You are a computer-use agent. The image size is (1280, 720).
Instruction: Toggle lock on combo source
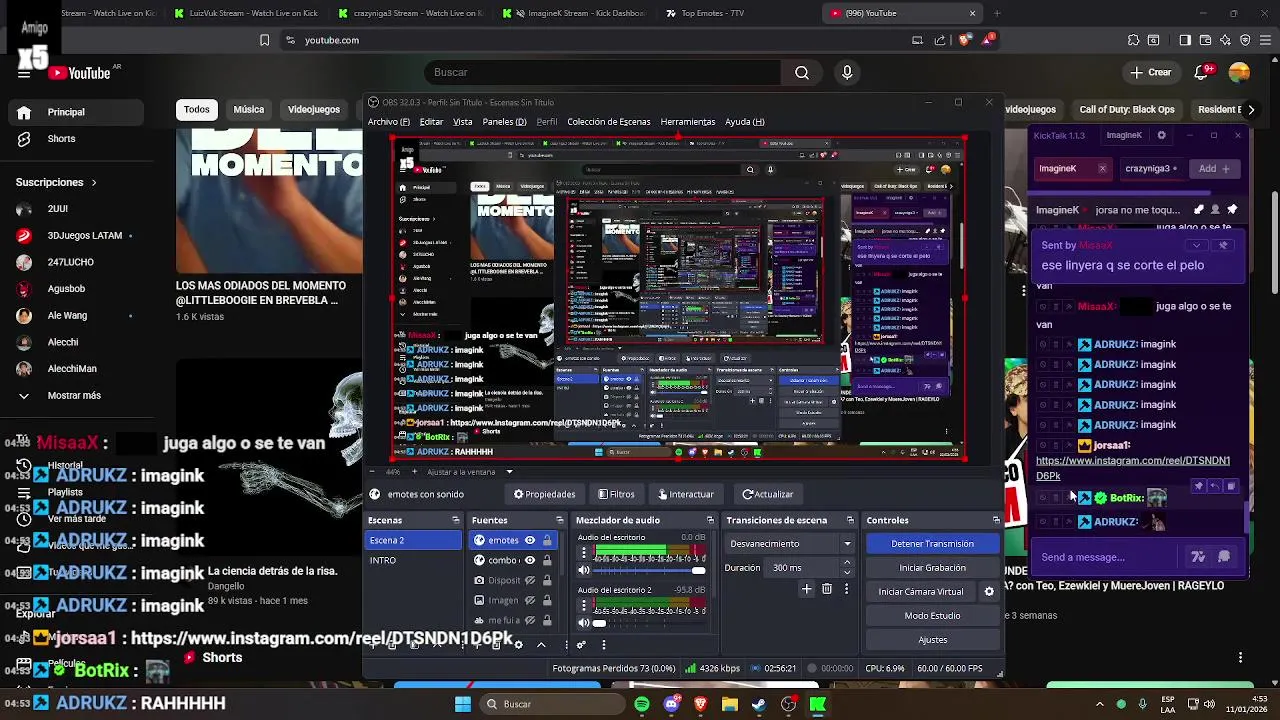click(x=547, y=560)
